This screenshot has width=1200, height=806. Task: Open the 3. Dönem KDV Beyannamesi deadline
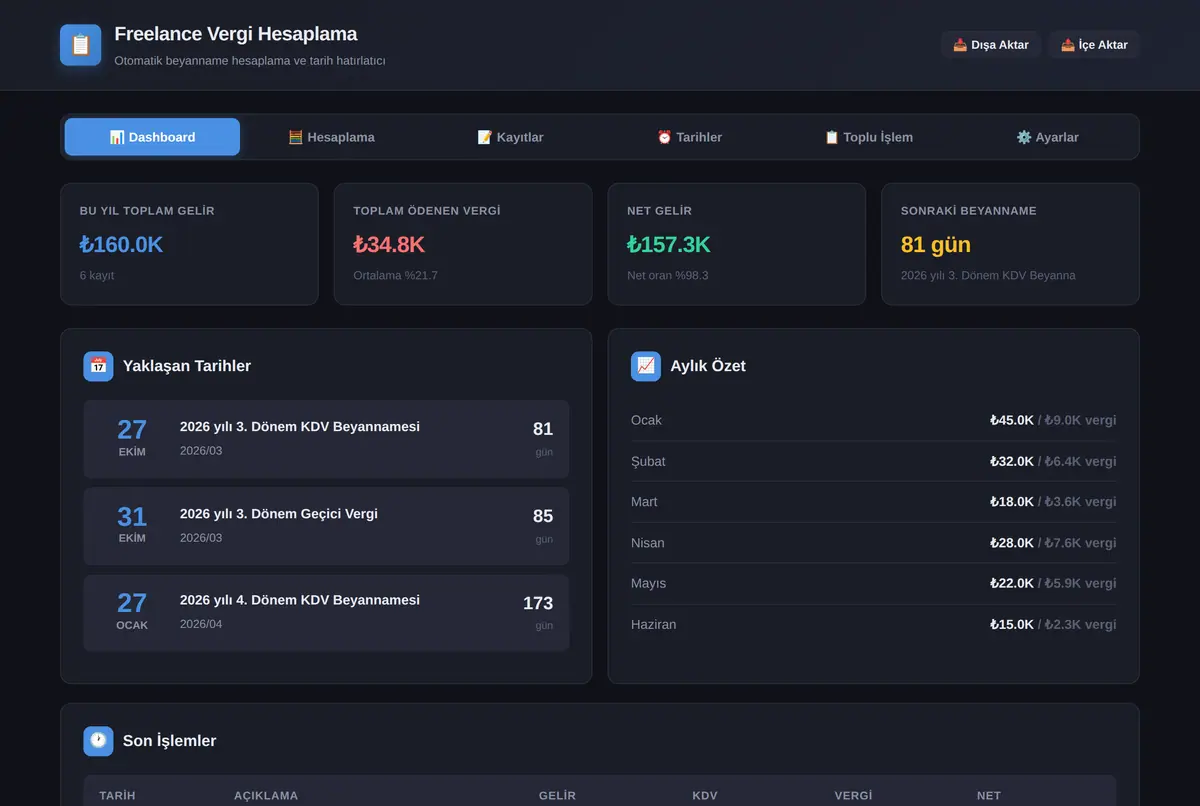(326, 438)
